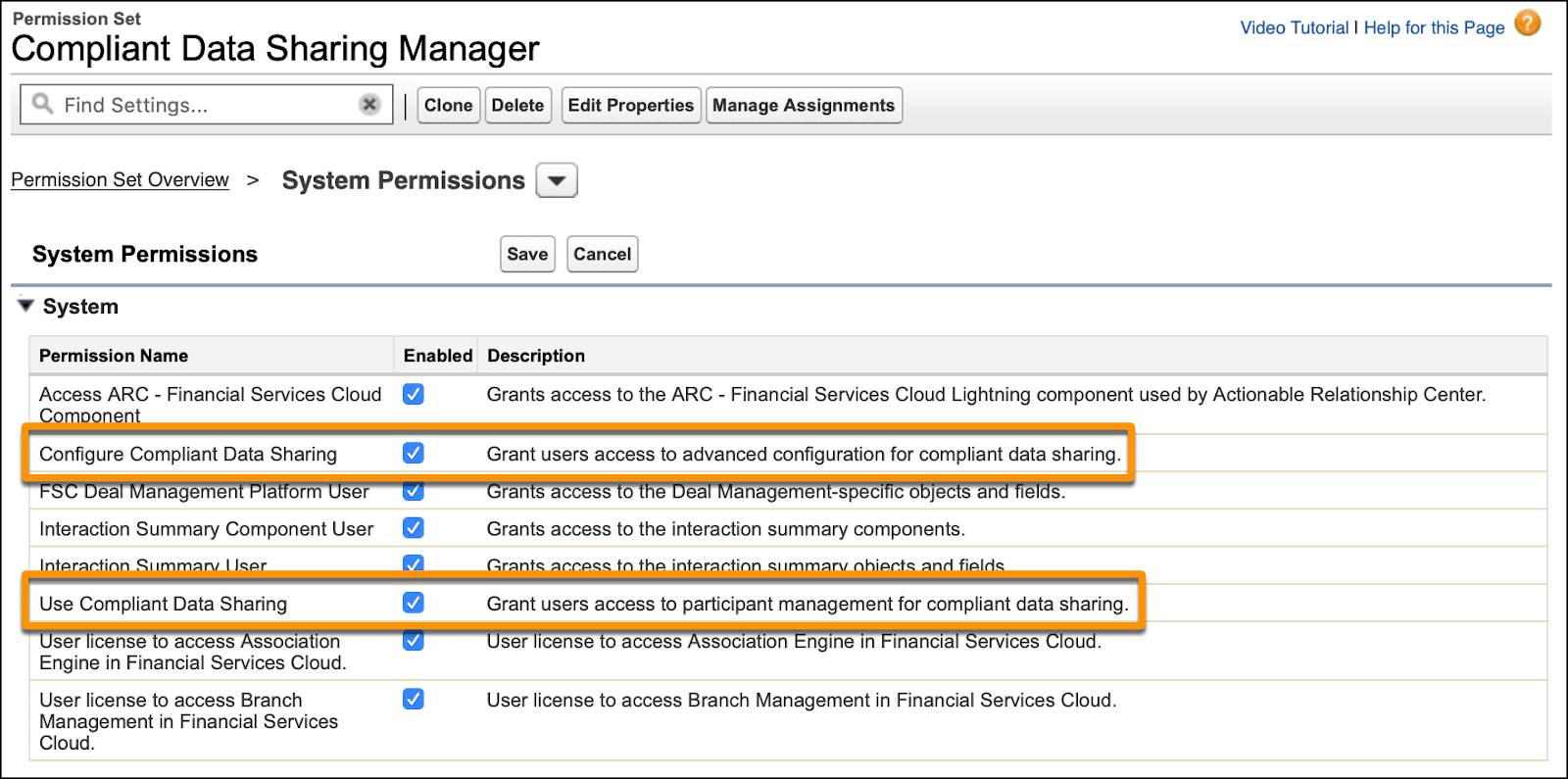Click in the Find Settings search field

coord(206,105)
